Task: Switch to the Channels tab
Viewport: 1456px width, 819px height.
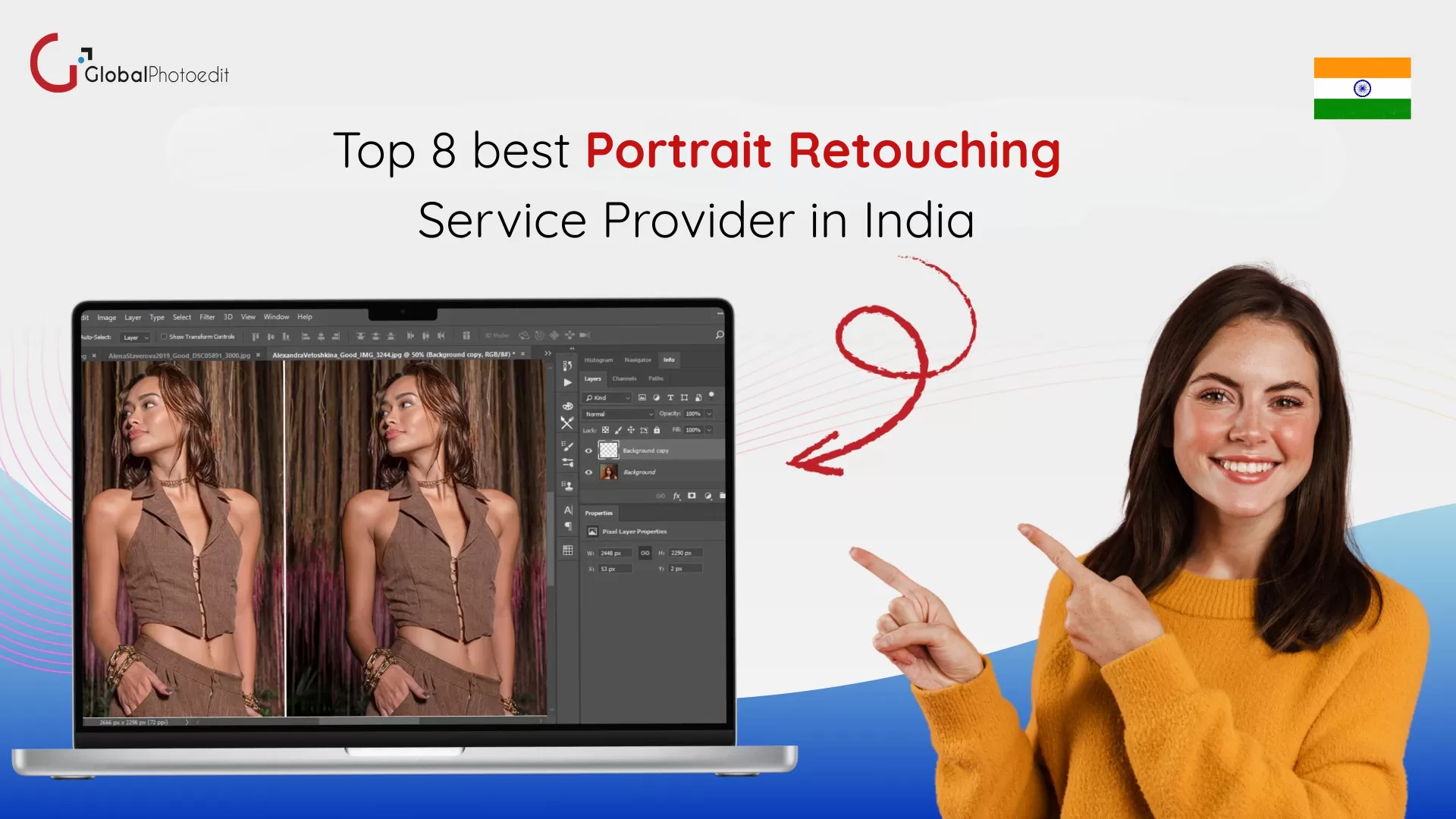Action: click(624, 378)
